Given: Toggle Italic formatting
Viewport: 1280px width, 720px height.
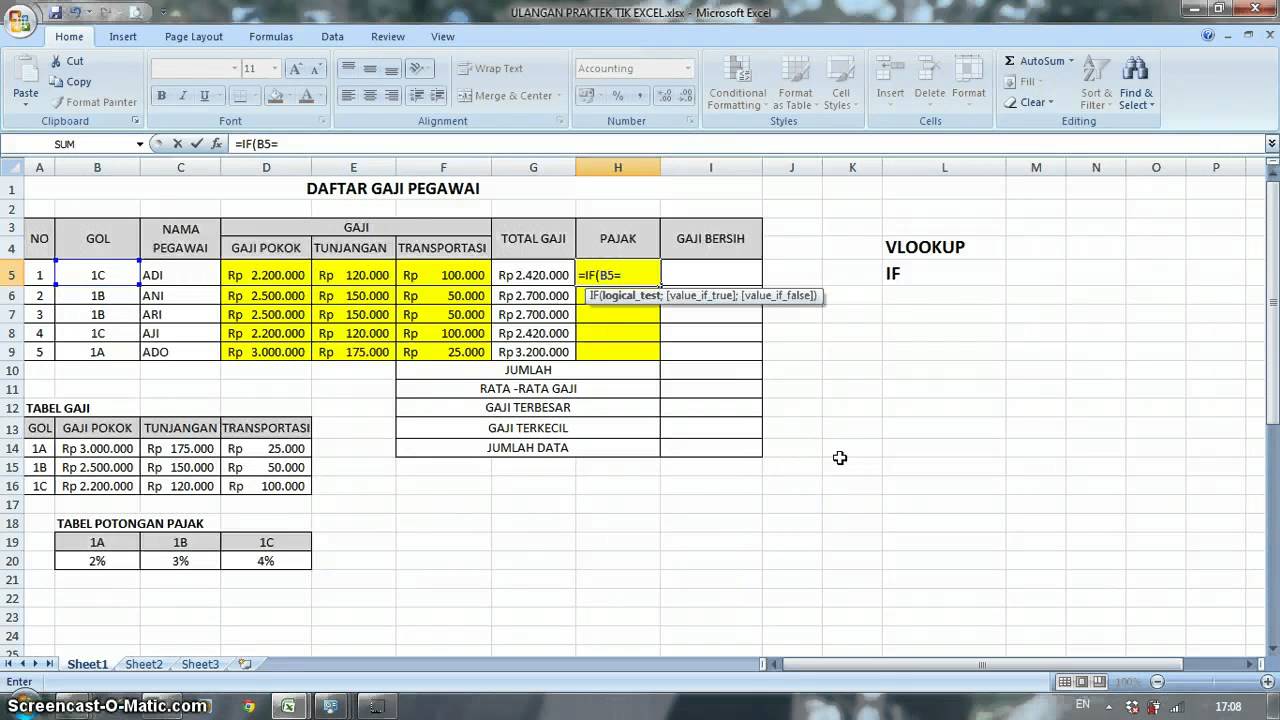Looking at the screenshot, I should click(183, 96).
